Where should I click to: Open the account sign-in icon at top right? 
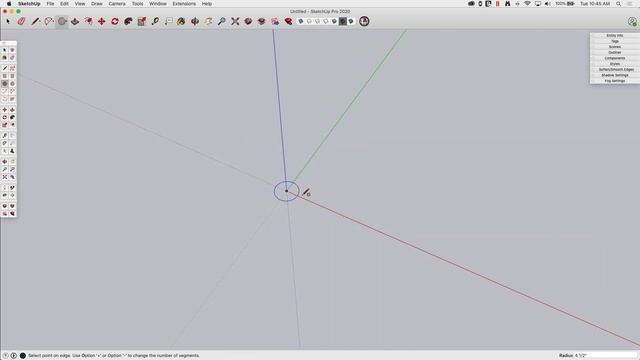point(632,21)
